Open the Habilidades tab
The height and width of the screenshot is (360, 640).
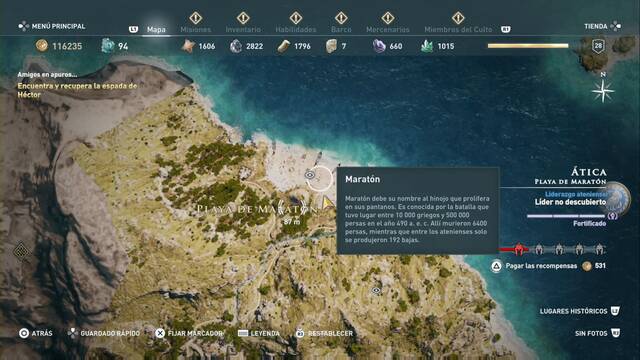tap(296, 29)
